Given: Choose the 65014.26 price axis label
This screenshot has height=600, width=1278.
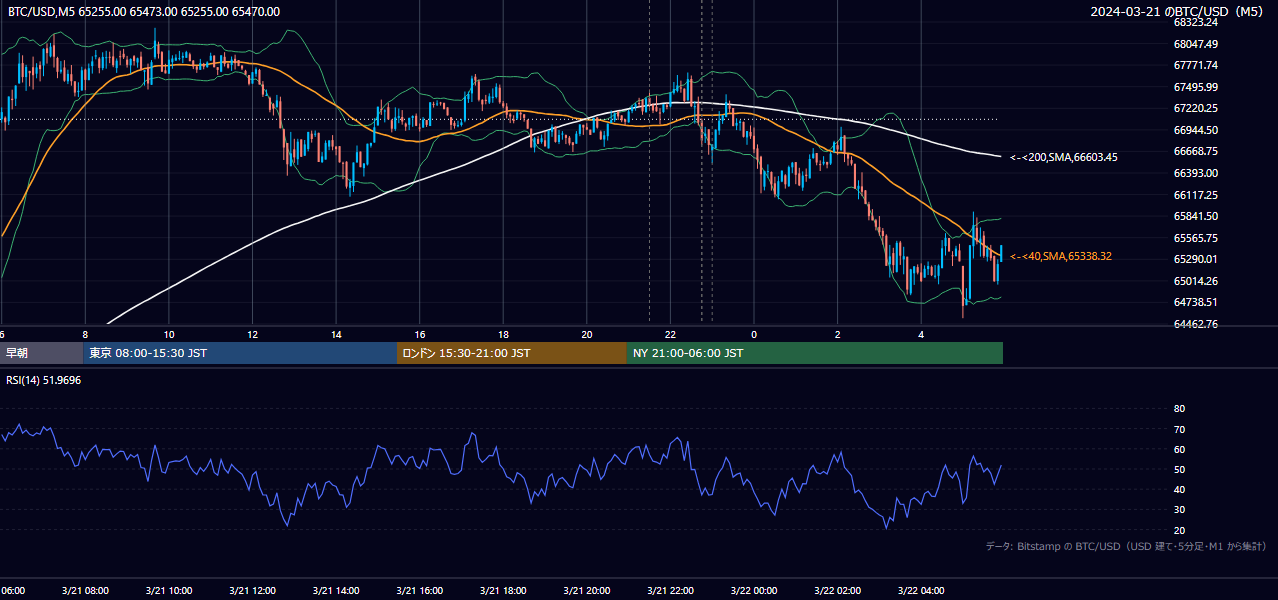Looking at the screenshot, I should pos(1196,281).
